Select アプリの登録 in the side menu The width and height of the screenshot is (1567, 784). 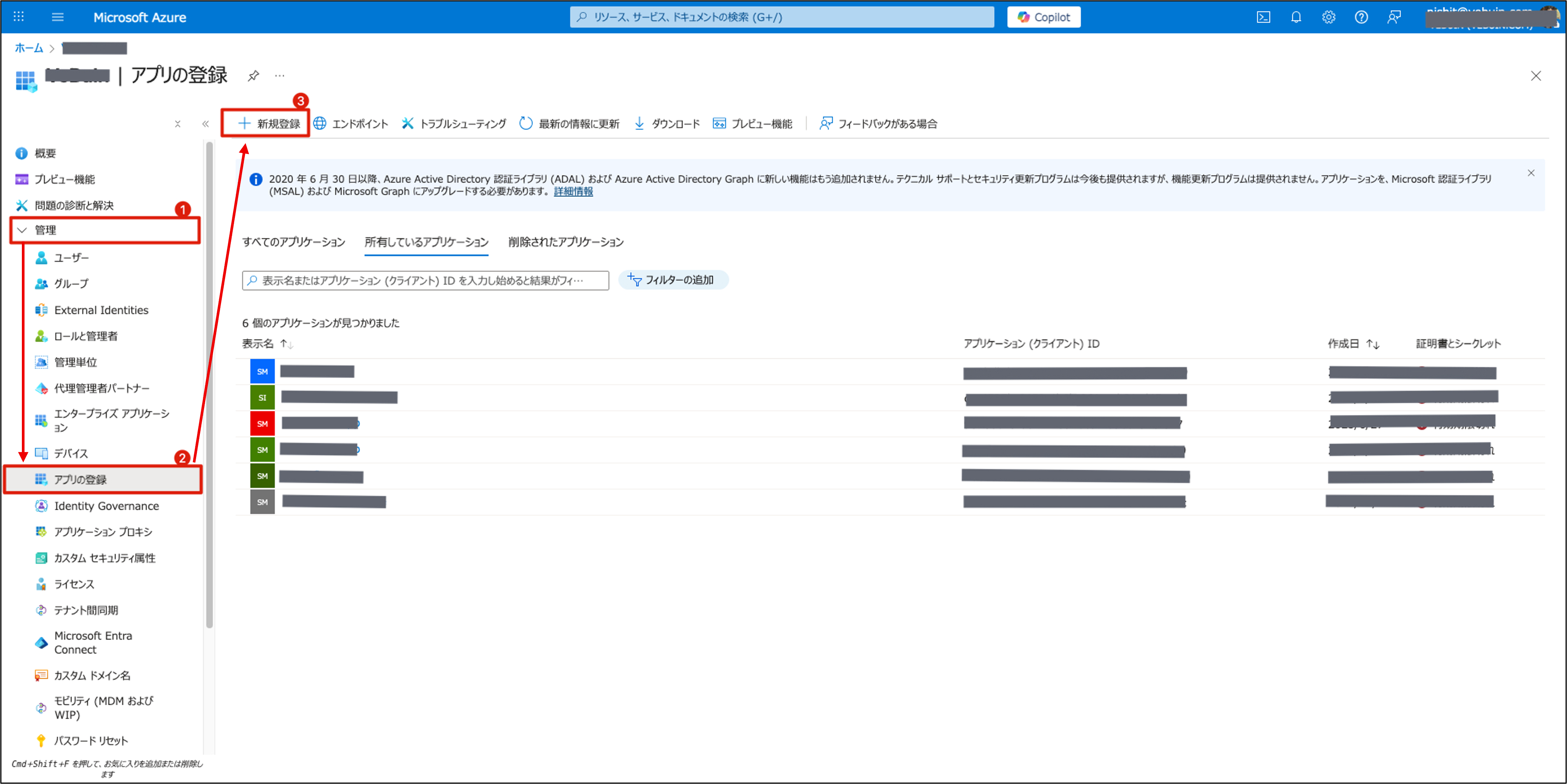(x=103, y=480)
